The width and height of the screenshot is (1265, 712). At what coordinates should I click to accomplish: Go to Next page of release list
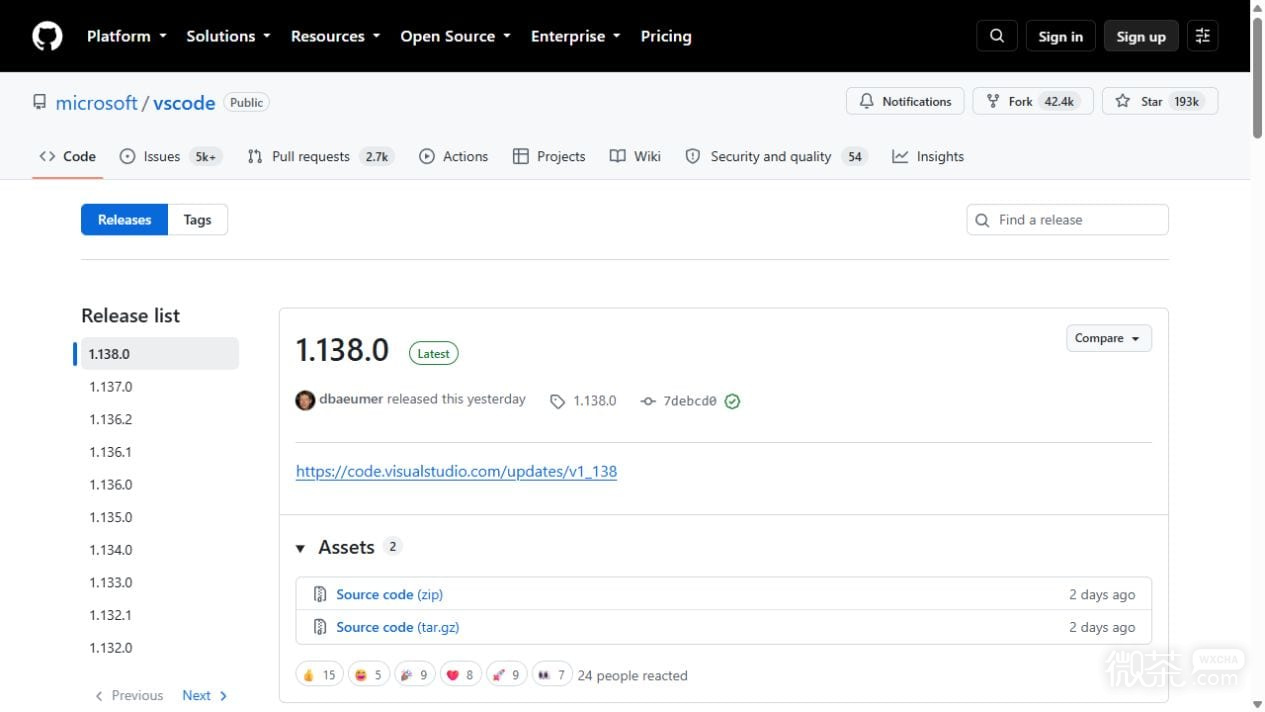205,695
